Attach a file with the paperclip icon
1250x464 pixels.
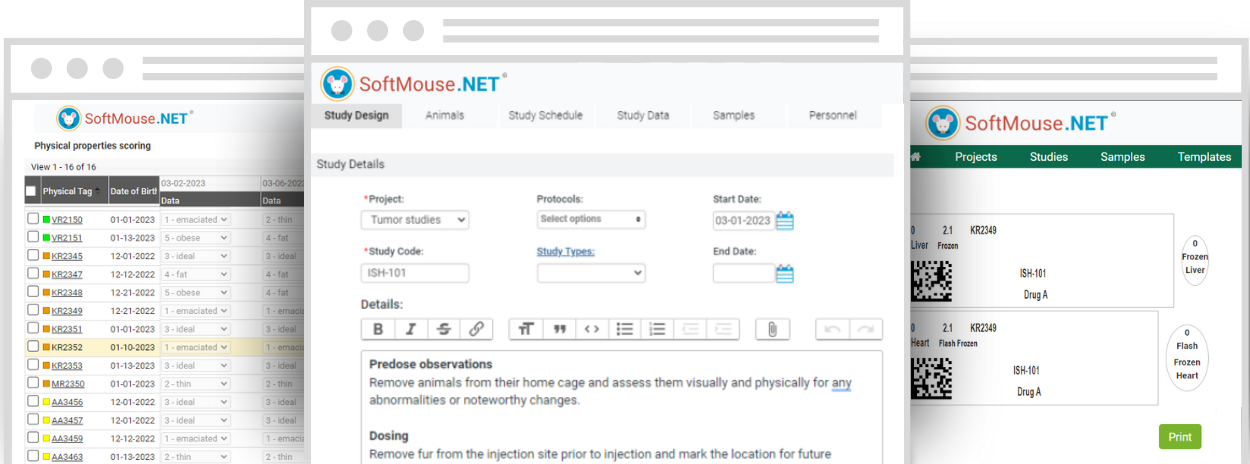pos(773,329)
